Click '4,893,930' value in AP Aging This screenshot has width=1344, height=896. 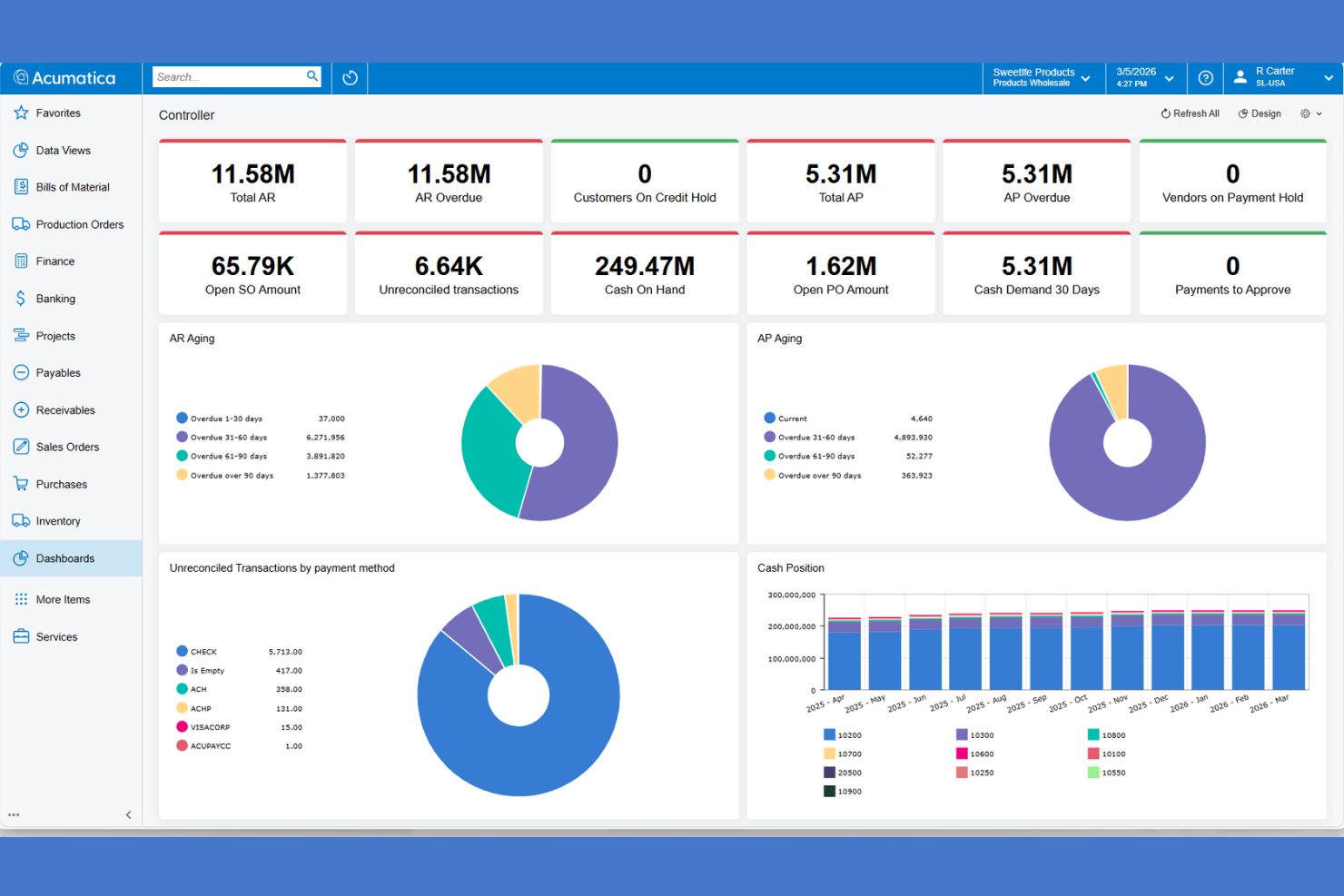tap(913, 437)
